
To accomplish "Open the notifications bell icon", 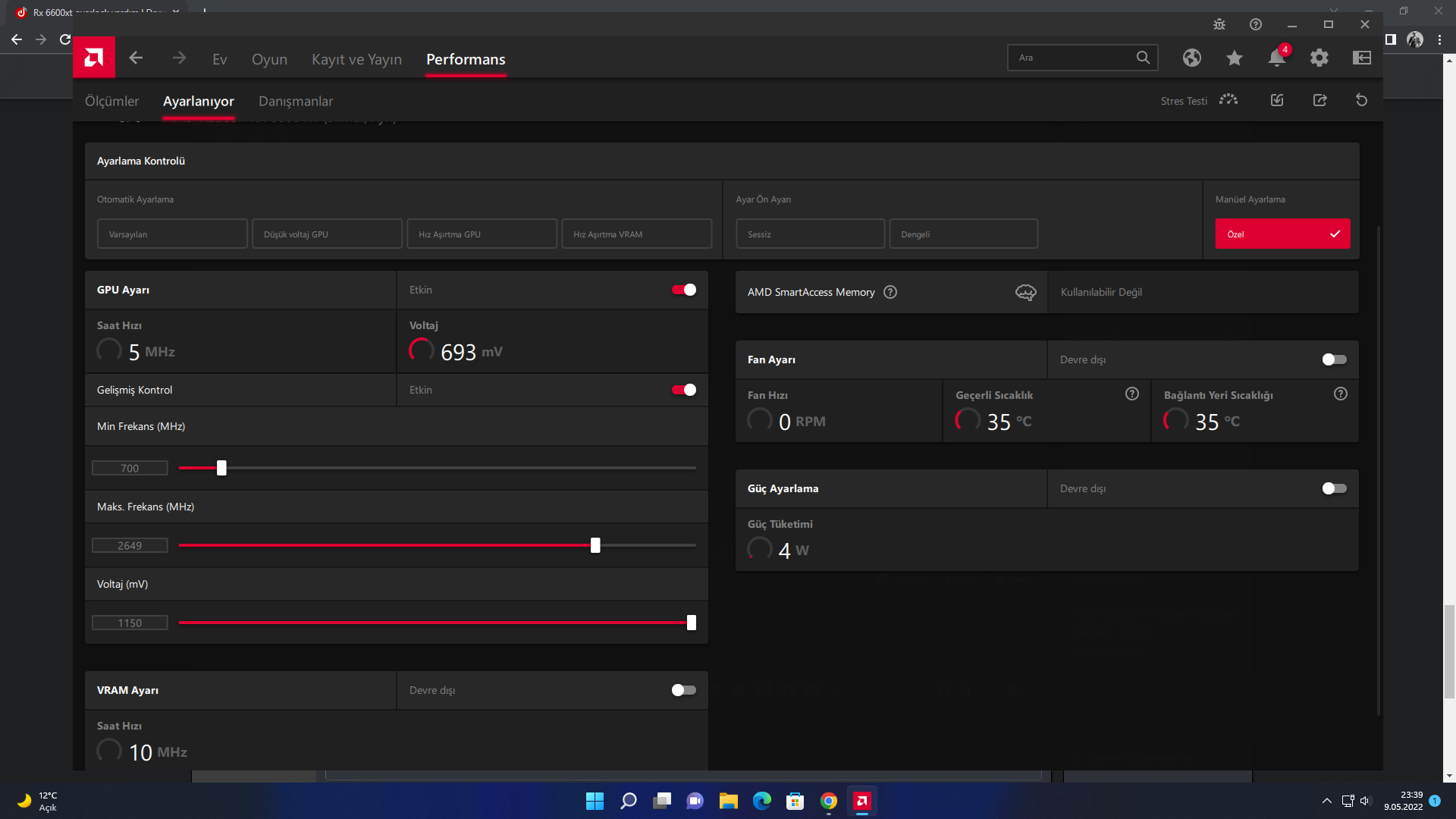I will click(x=1277, y=58).
